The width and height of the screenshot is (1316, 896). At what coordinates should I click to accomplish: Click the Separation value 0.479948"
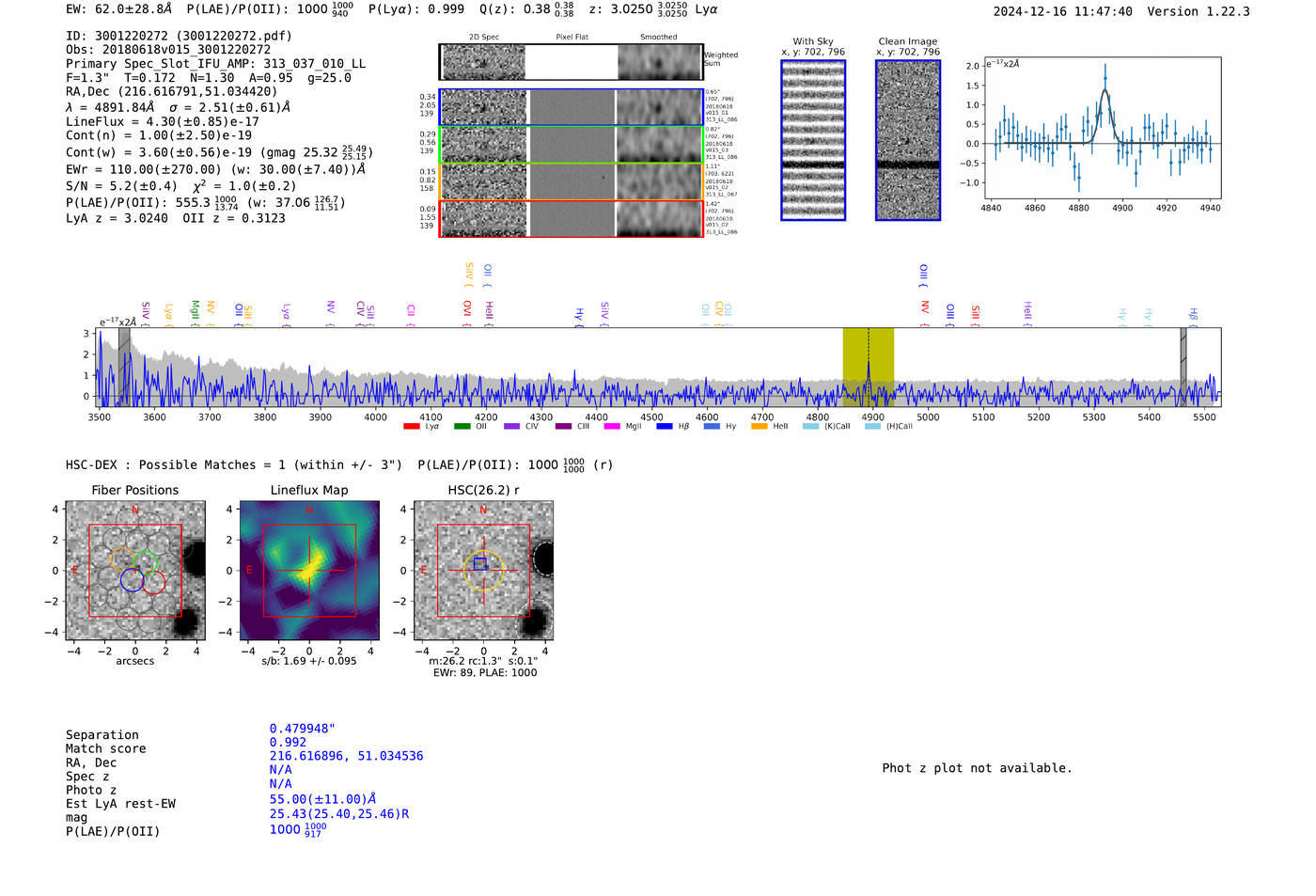tap(303, 729)
